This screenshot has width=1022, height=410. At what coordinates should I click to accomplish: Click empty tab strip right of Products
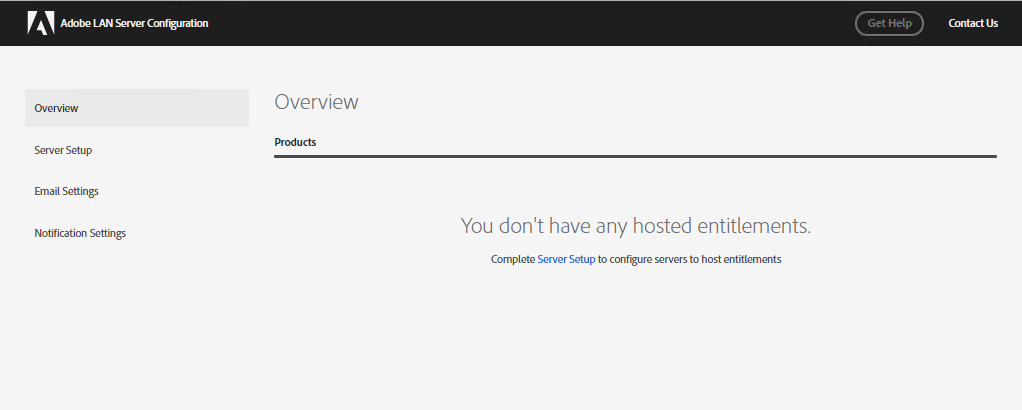pos(650,142)
